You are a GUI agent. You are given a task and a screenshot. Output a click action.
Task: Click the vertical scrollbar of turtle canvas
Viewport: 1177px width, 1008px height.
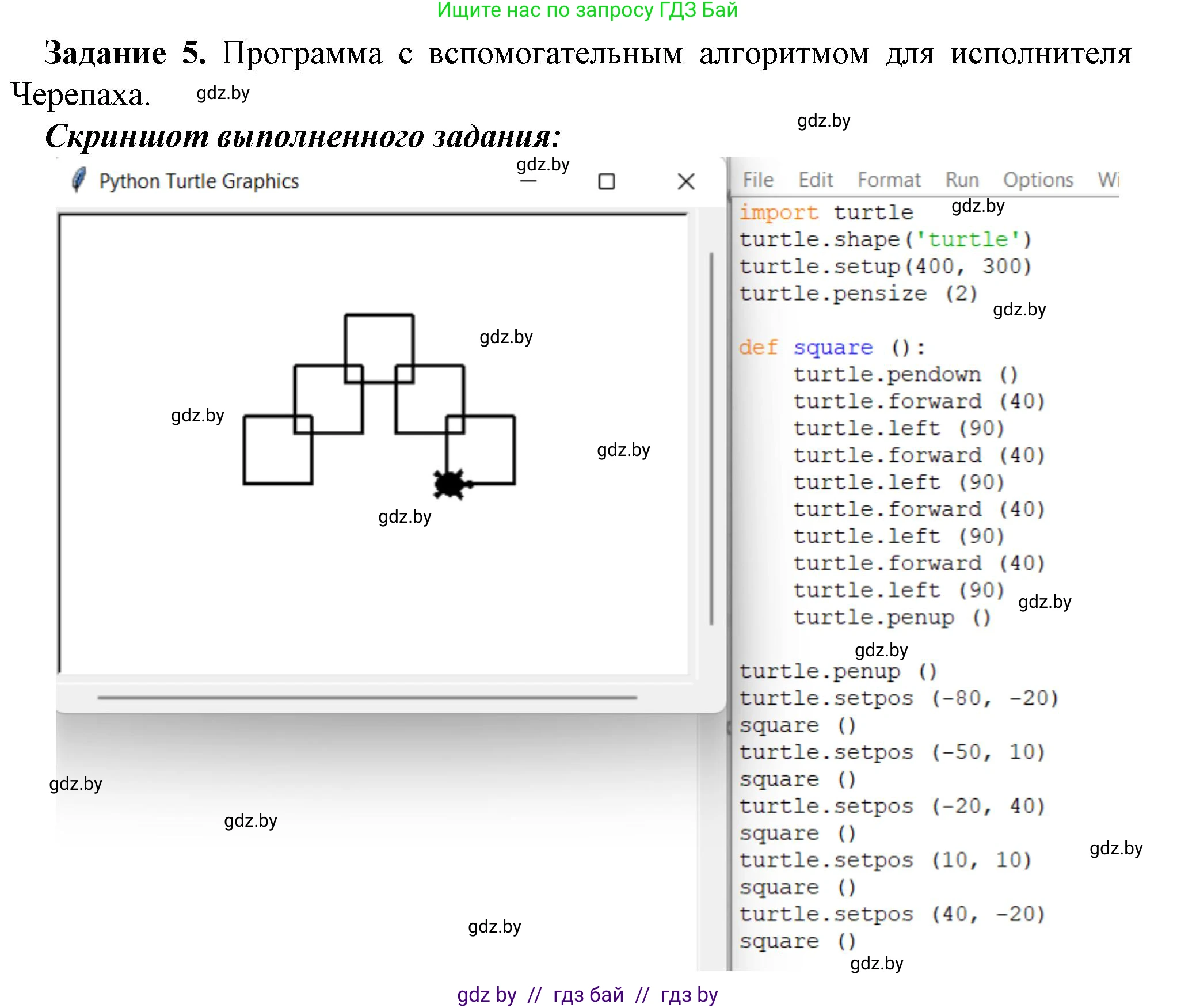point(711,438)
